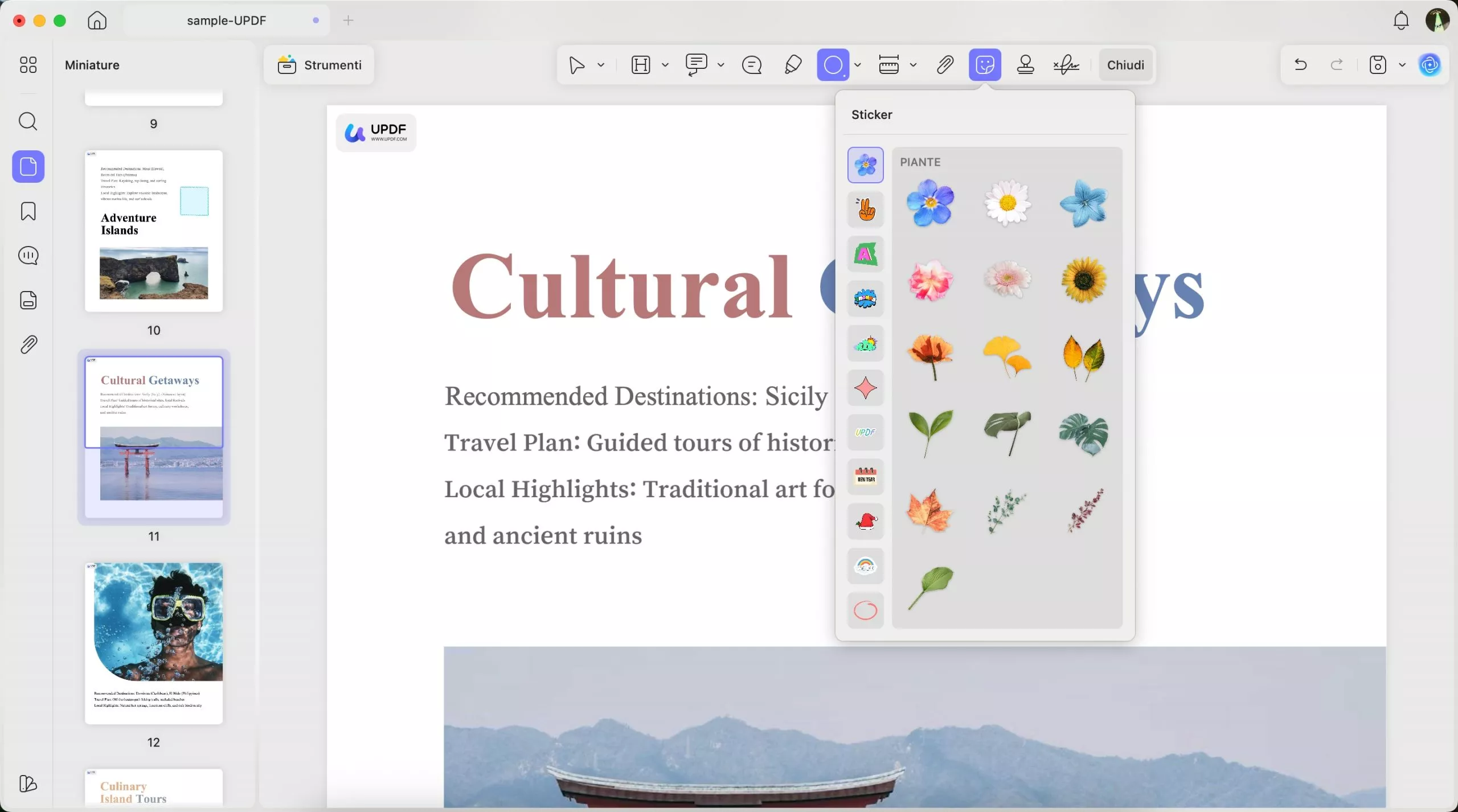Open the Strumenti menu
The width and height of the screenshot is (1458, 812).
coord(320,64)
